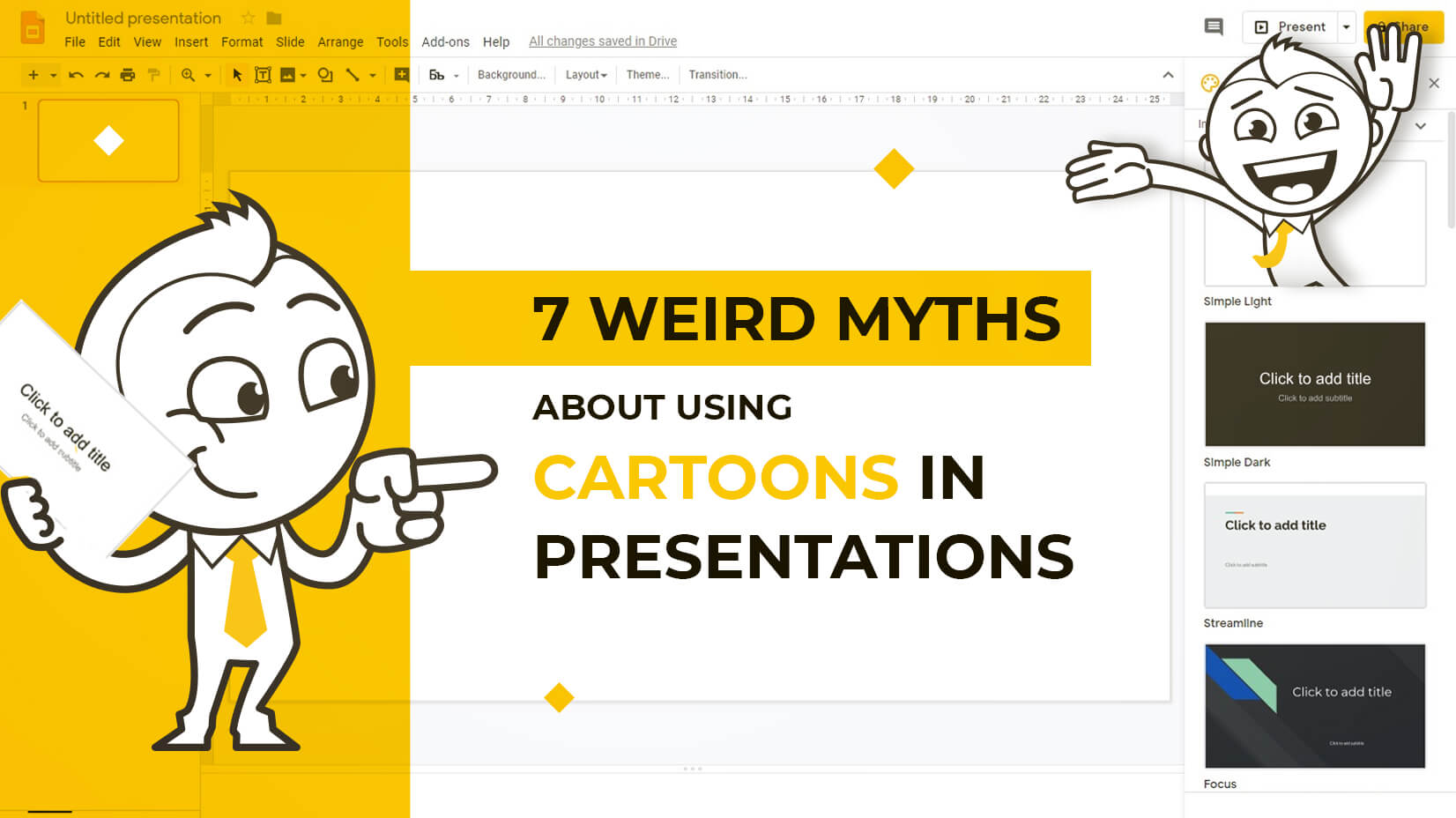Click the Insert image icon
The height and width of the screenshot is (818, 1456).
[x=287, y=75]
